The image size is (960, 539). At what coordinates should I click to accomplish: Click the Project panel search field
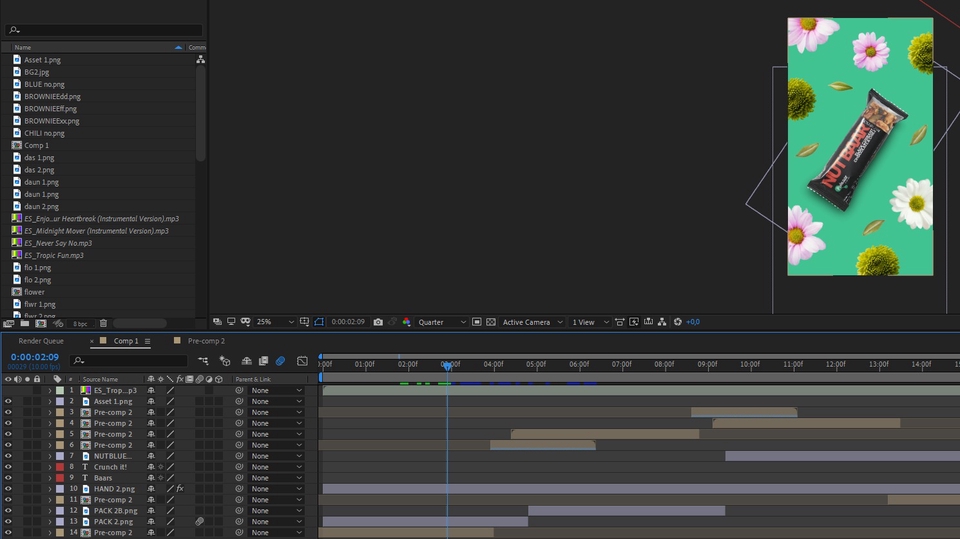tap(103, 29)
